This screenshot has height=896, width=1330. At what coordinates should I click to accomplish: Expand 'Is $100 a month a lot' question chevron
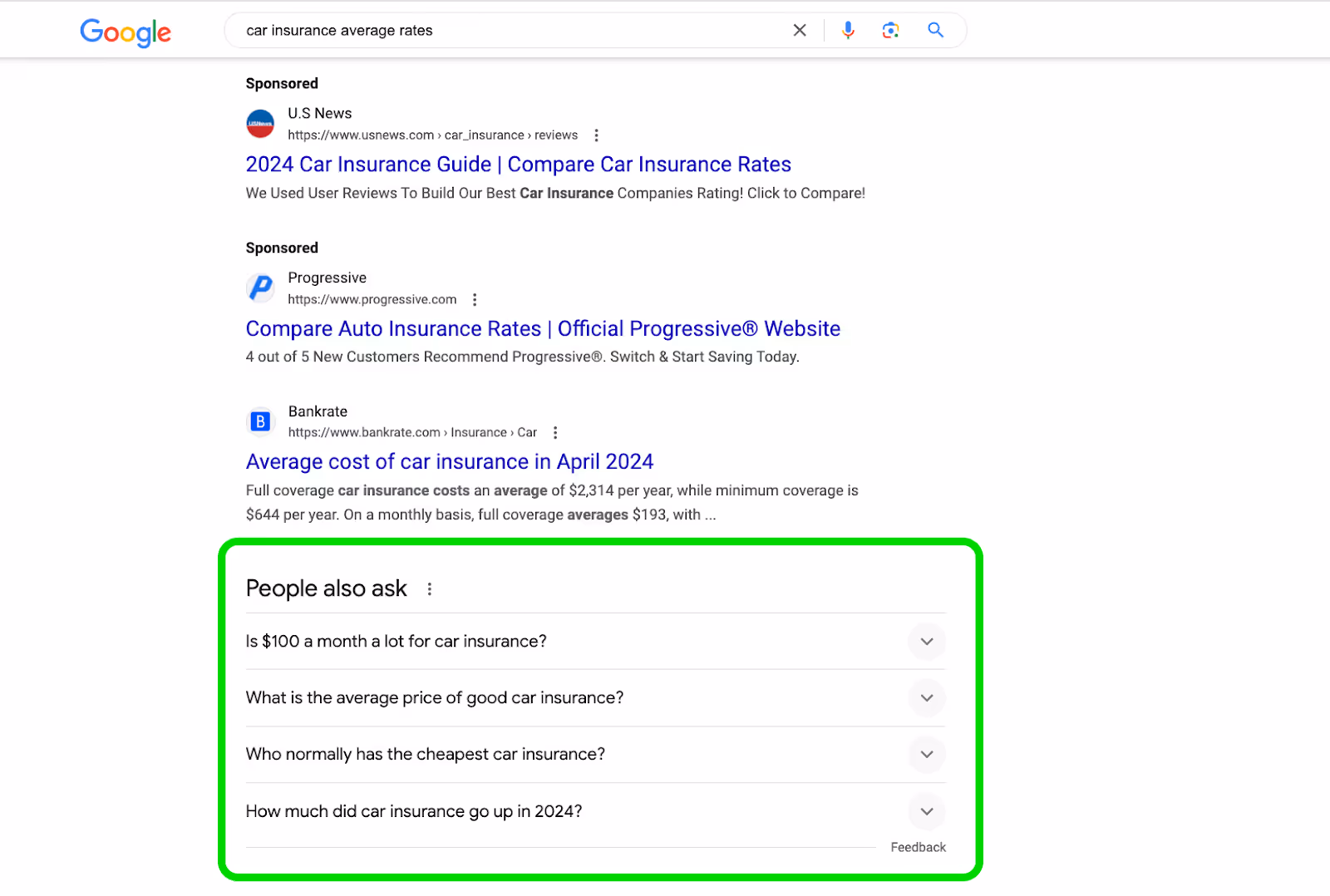click(x=927, y=642)
